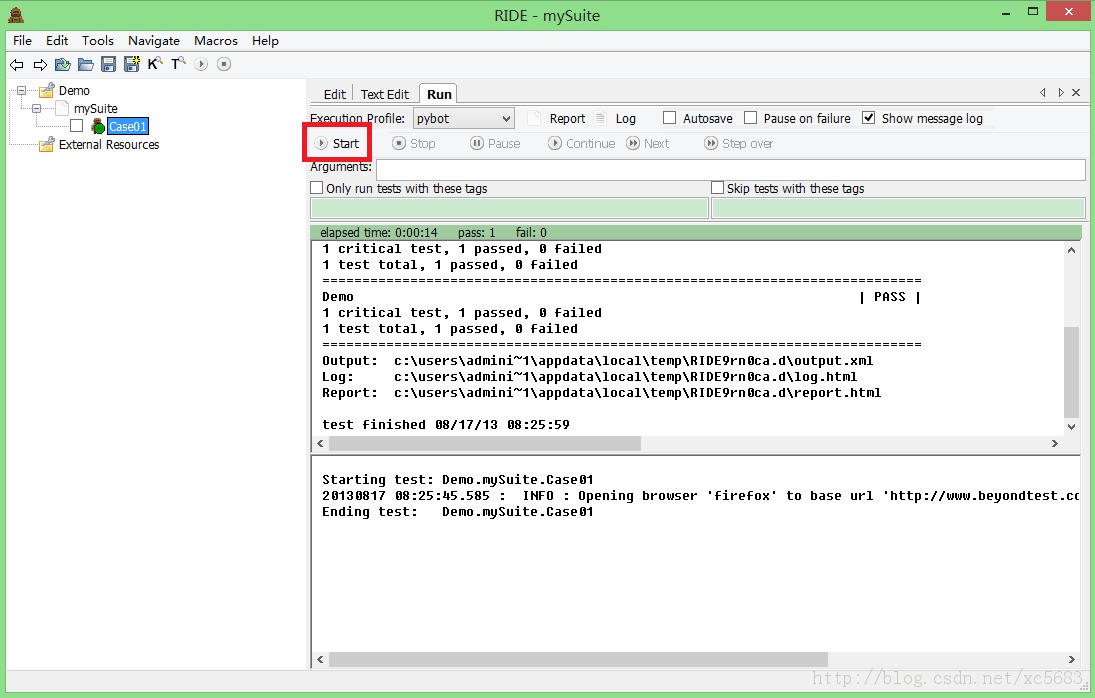Click the Save floppy disk icon
This screenshot has height=698, width=1095.
[108, 65]
